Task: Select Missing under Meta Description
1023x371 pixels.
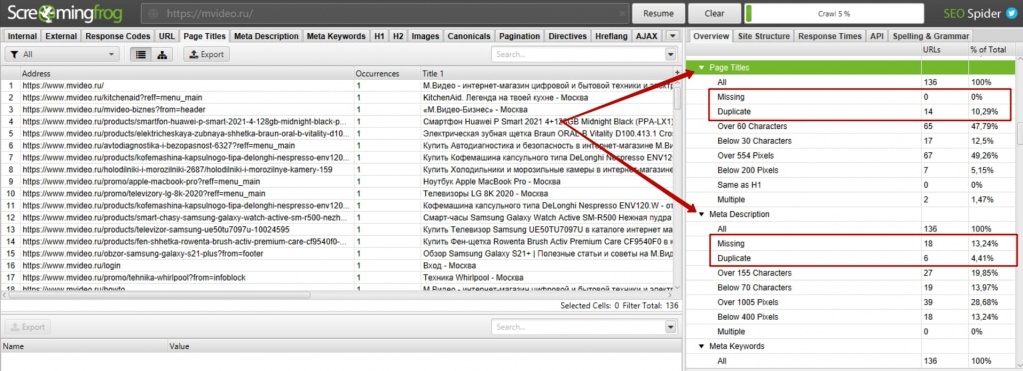Action: coord(851,243)
